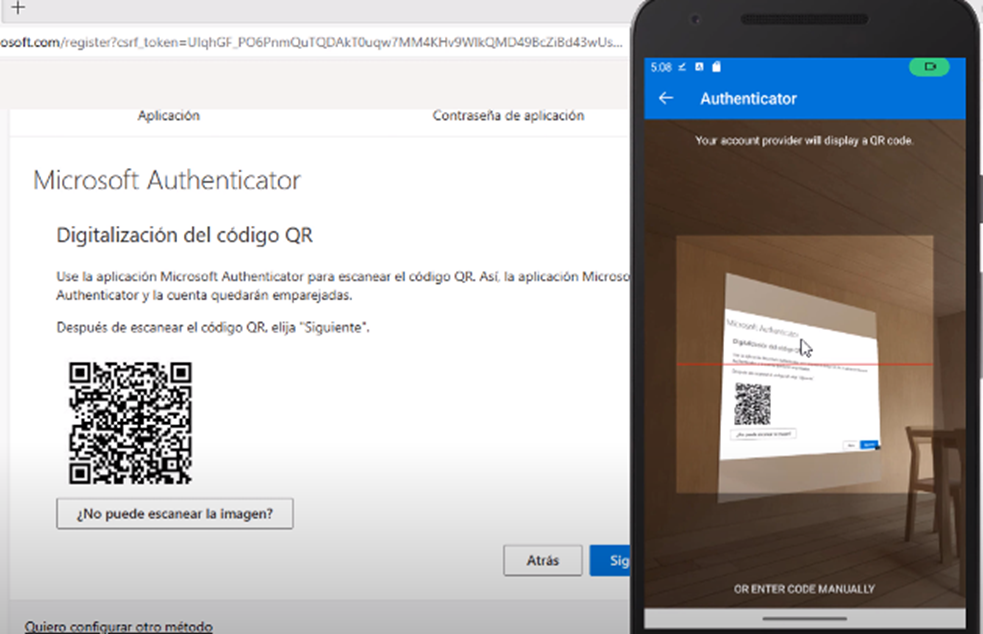
Task: Tap the green screen-recording indicator on the phone
Action: tap(929, 66)
